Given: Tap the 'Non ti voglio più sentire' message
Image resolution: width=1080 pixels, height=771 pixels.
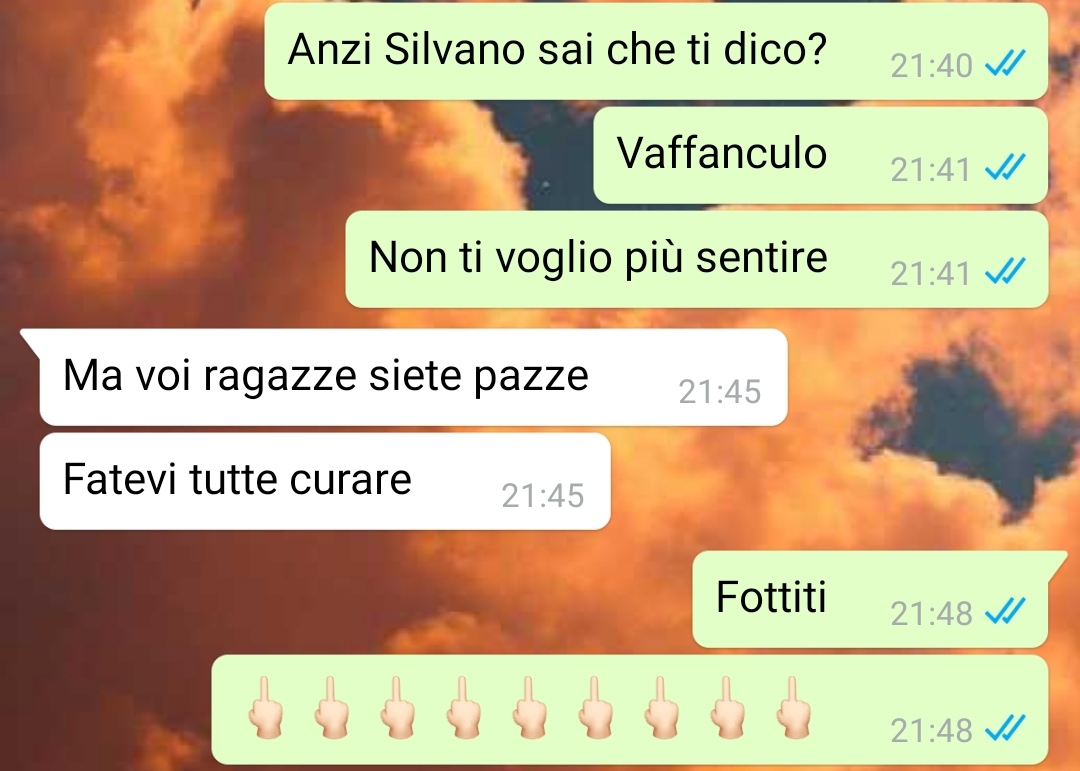Looking at the screenshot, I should 696,259.
